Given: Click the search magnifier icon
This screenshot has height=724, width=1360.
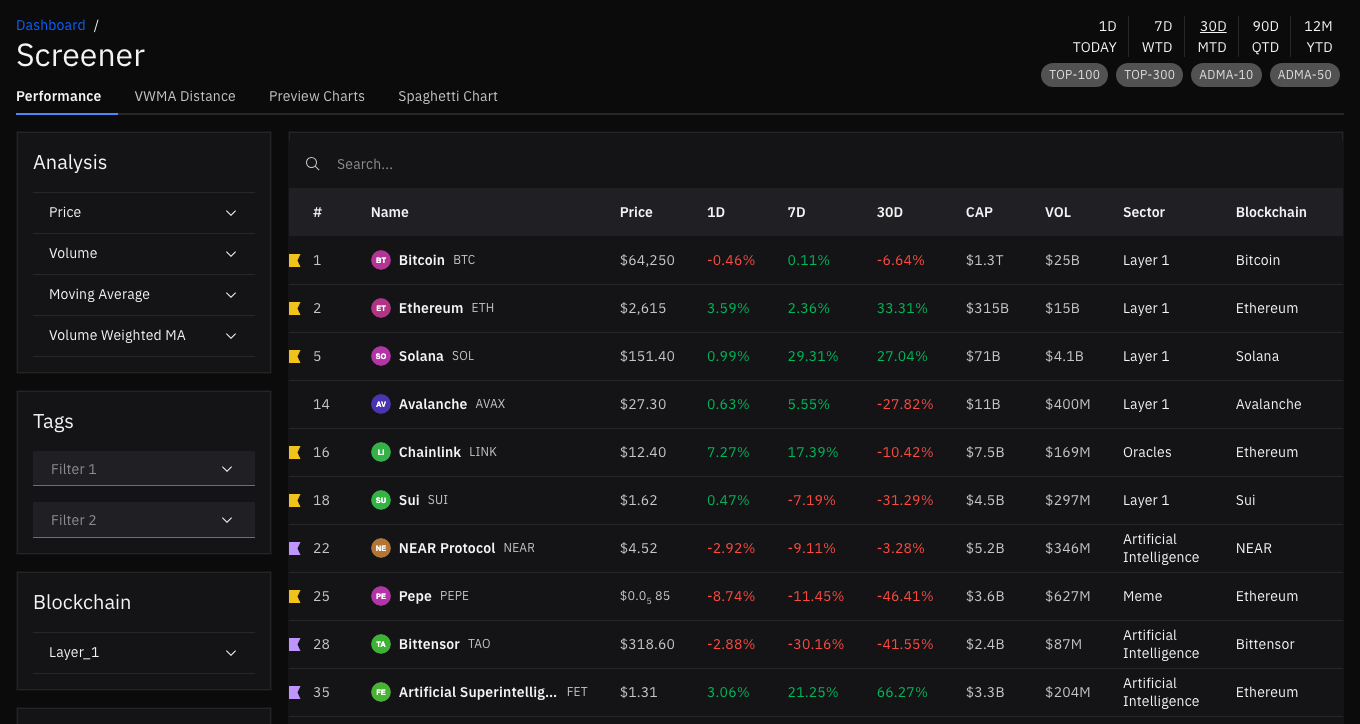Looking at the screenshot, I should 313,164.
